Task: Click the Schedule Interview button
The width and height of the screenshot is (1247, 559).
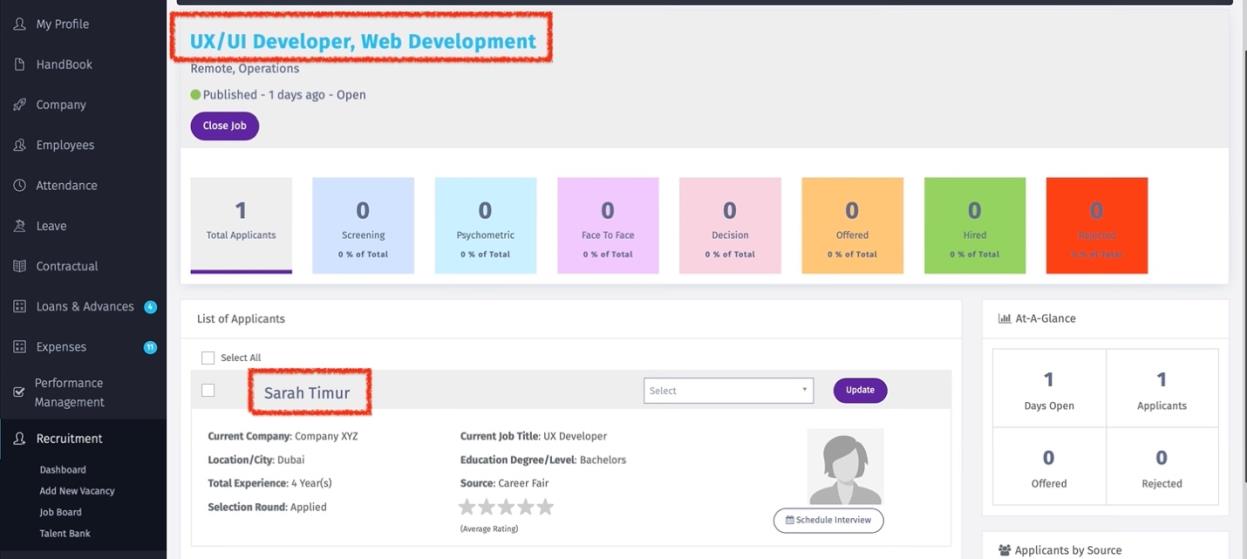Action: (828, 520)
